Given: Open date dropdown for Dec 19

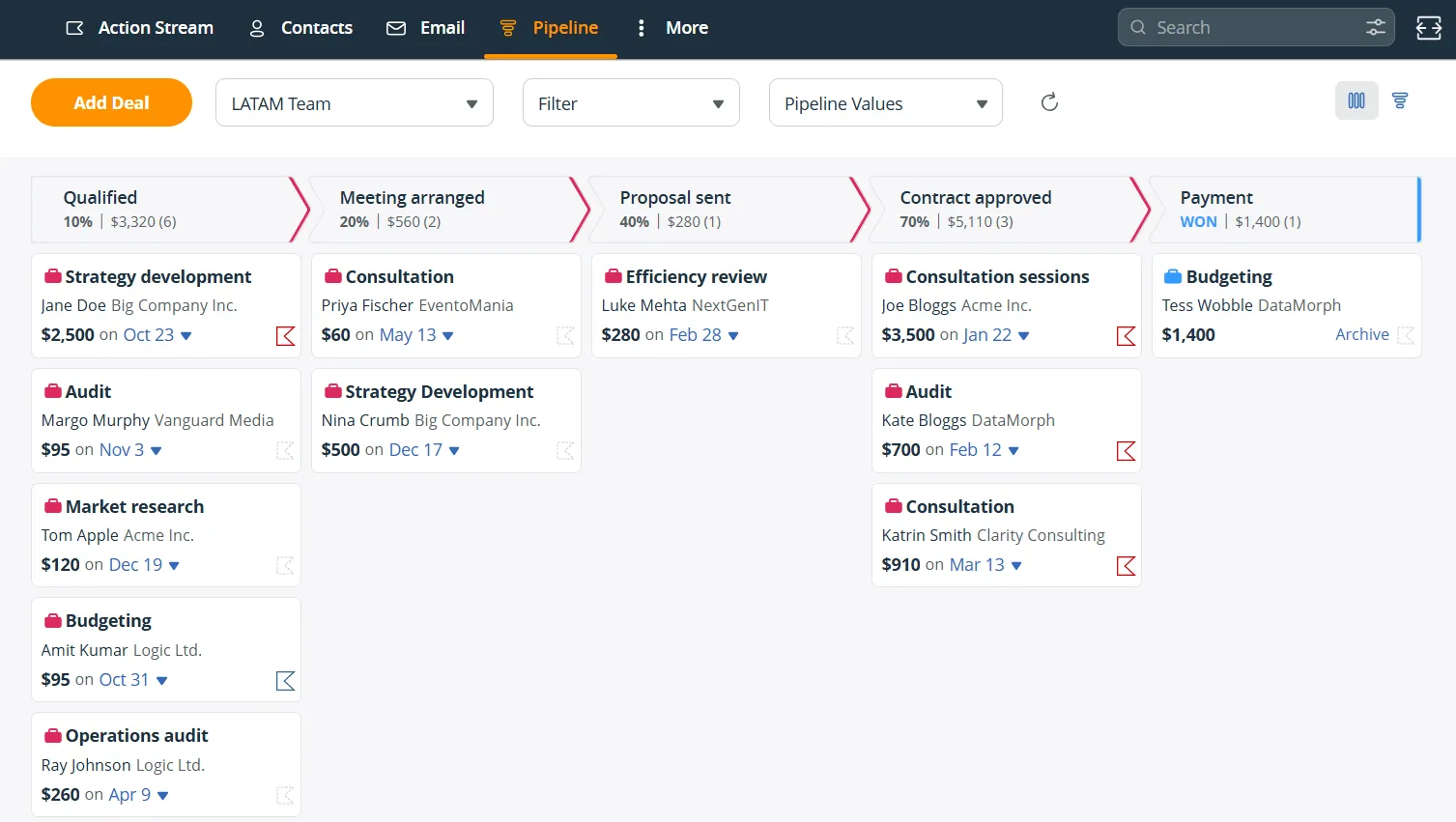Looking at the screenshot, I should tap(174, 566).
